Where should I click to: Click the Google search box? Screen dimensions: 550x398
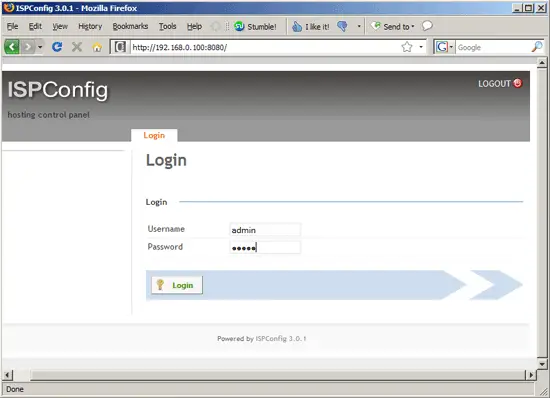click(x=493, y=47)
